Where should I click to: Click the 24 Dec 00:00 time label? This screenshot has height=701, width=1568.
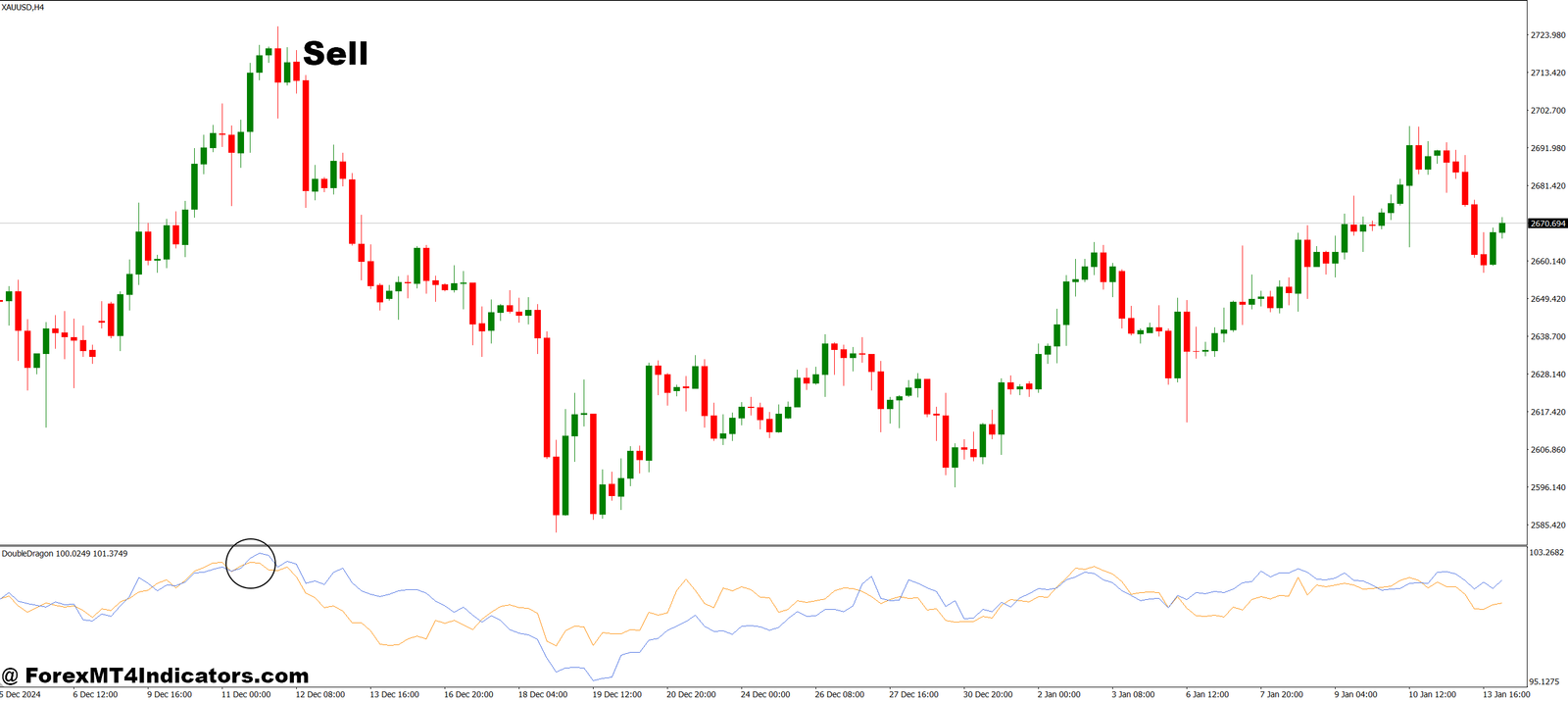pos(765,694)
